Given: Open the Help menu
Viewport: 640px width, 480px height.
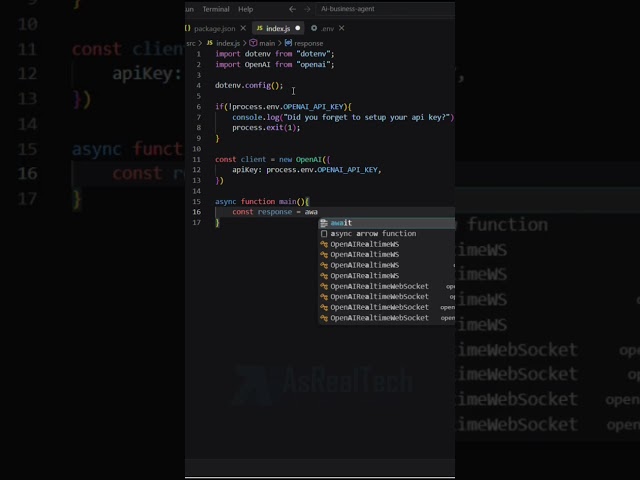Looking at the screenshot, I should [x=245, y=9].
